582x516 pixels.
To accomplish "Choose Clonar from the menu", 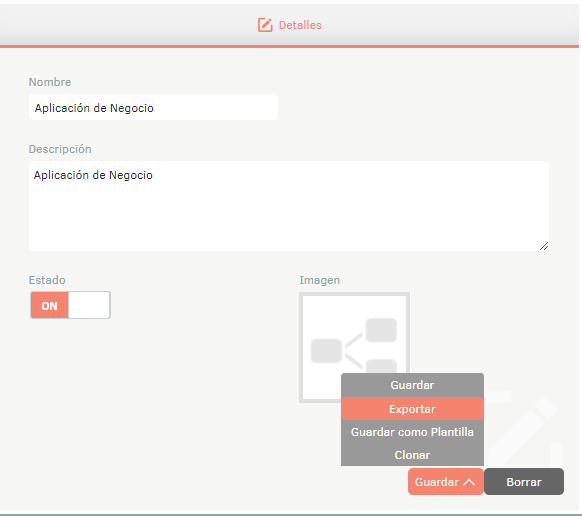I will point(412,455).
